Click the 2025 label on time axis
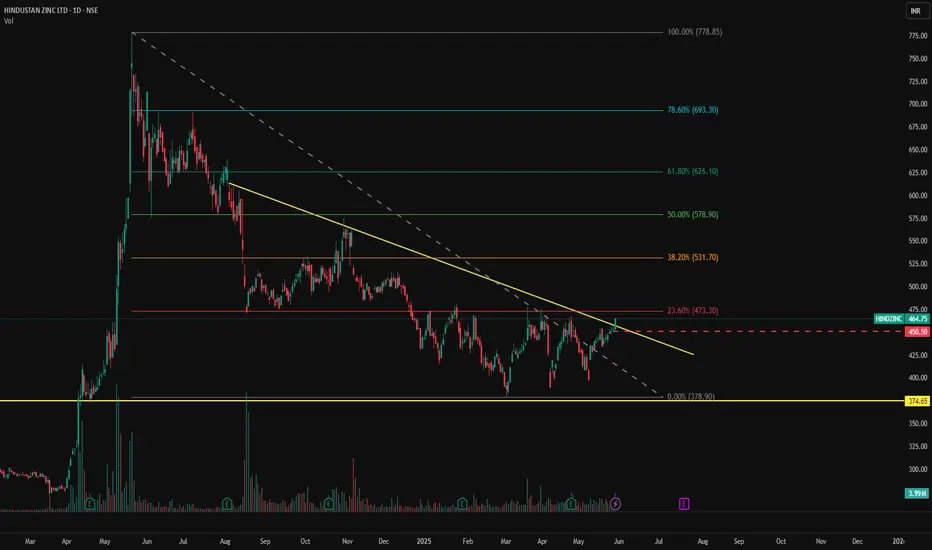This screenshot has width=932, height=550. (424, 541)
